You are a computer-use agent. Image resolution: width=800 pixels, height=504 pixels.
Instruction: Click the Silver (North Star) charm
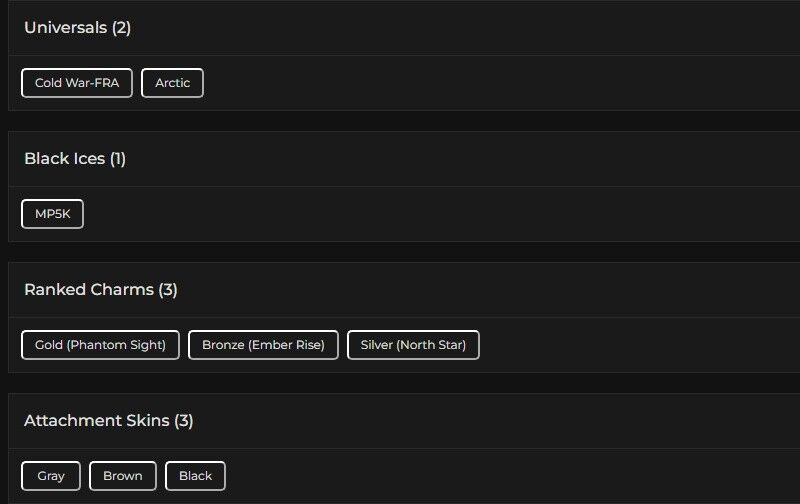[413, 345]
